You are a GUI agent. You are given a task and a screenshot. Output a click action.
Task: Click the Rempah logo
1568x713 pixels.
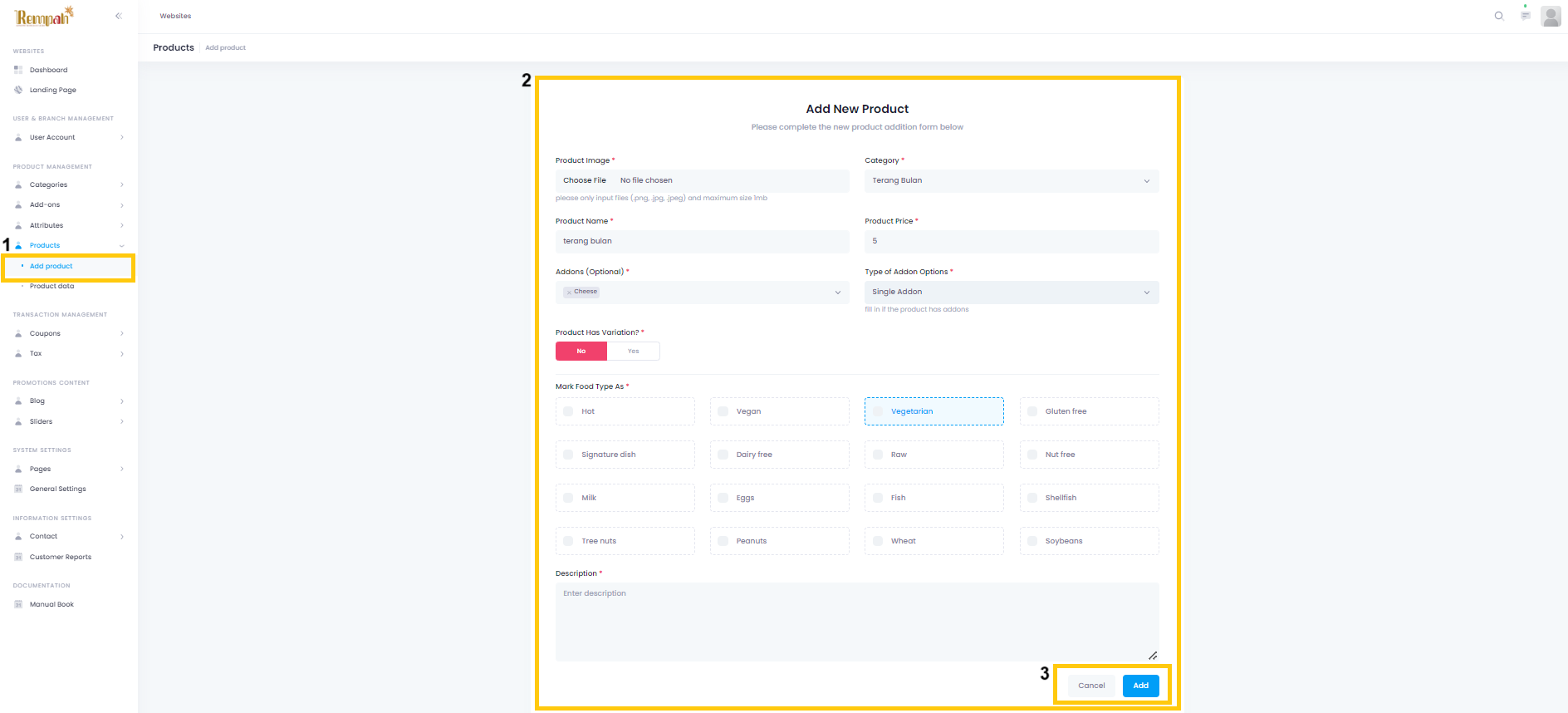[44, 17]
